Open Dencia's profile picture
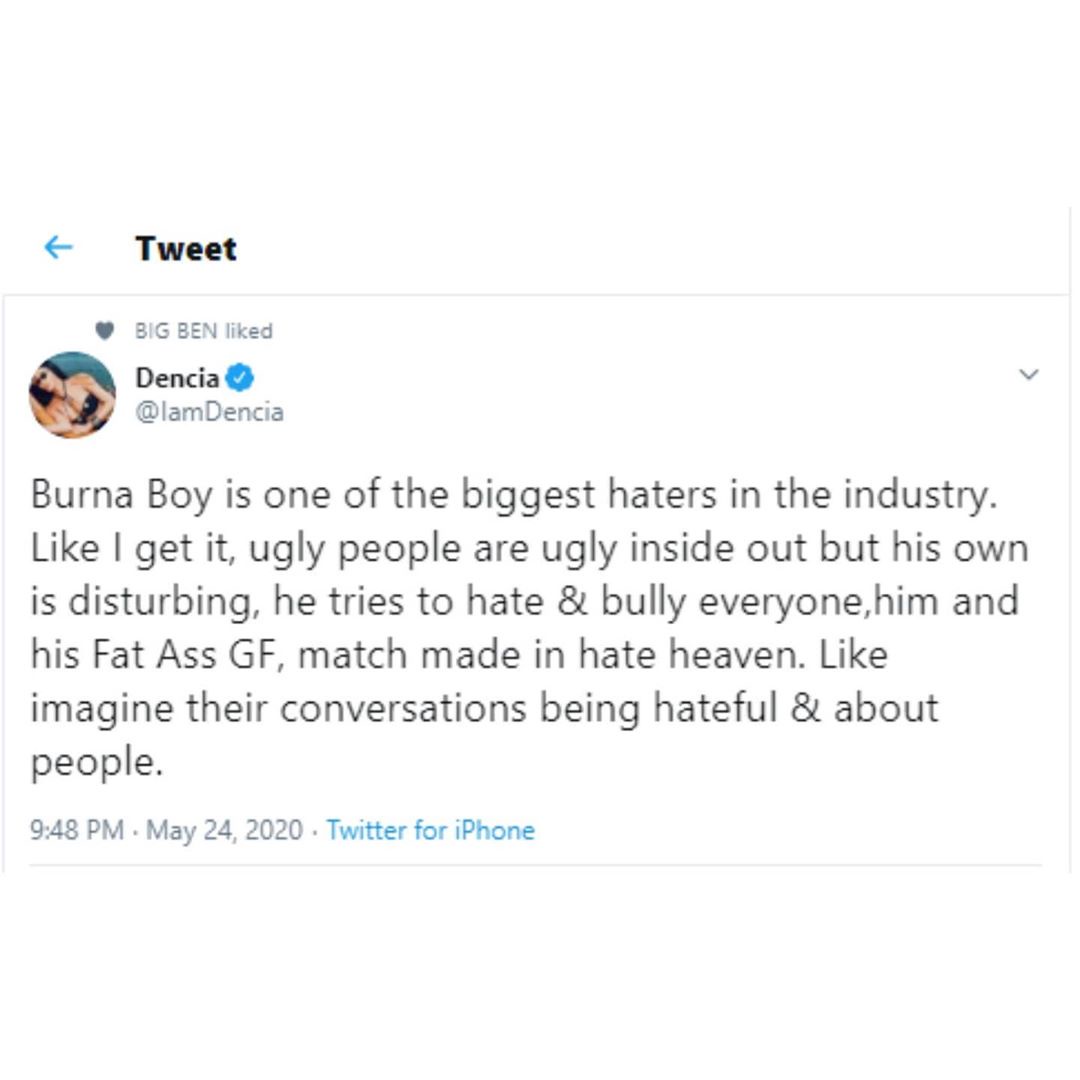This screenshot has width=1080, height=1080. 72,395
